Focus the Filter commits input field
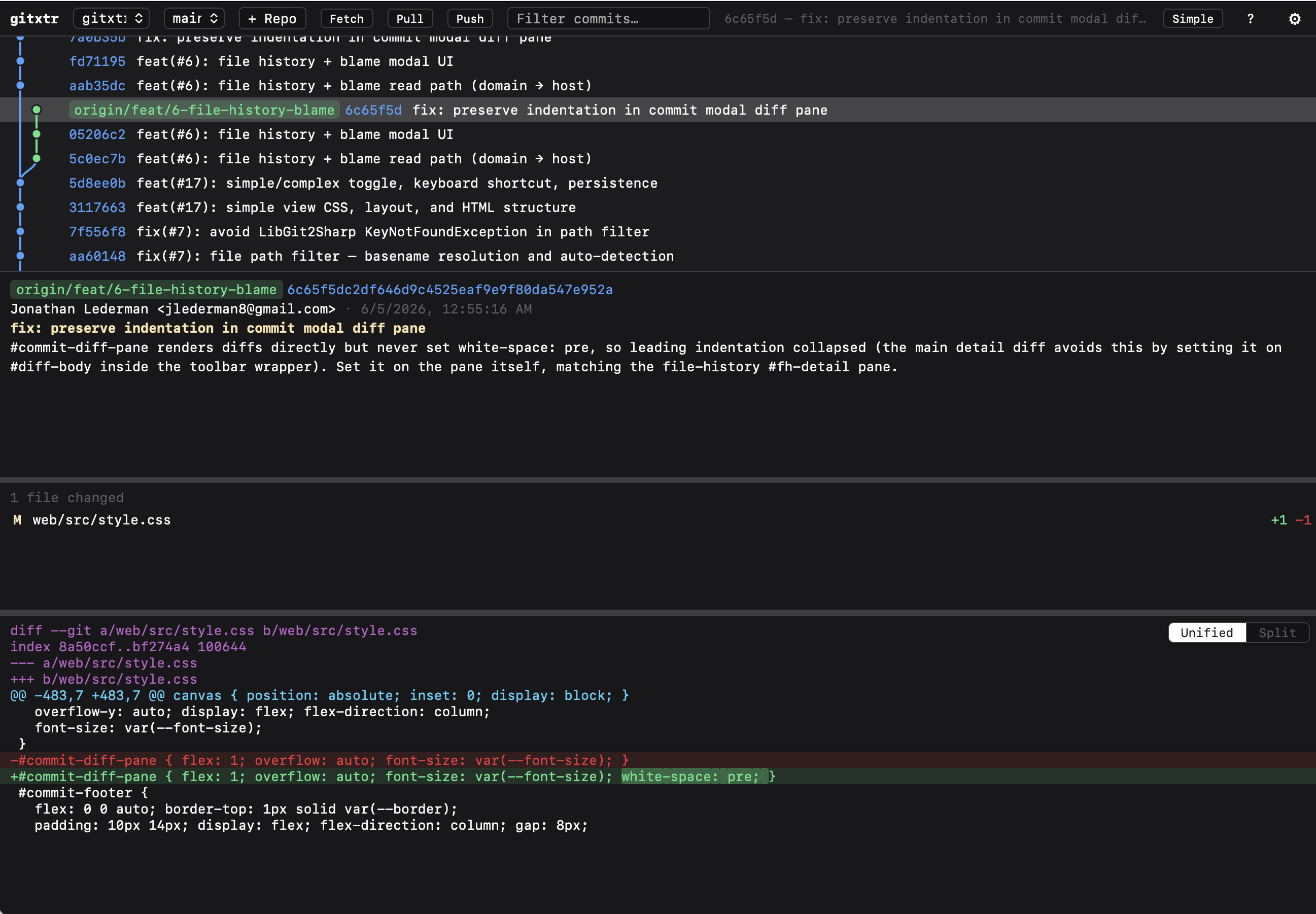This screenshot has width=1316, height=914. [608, 18]
